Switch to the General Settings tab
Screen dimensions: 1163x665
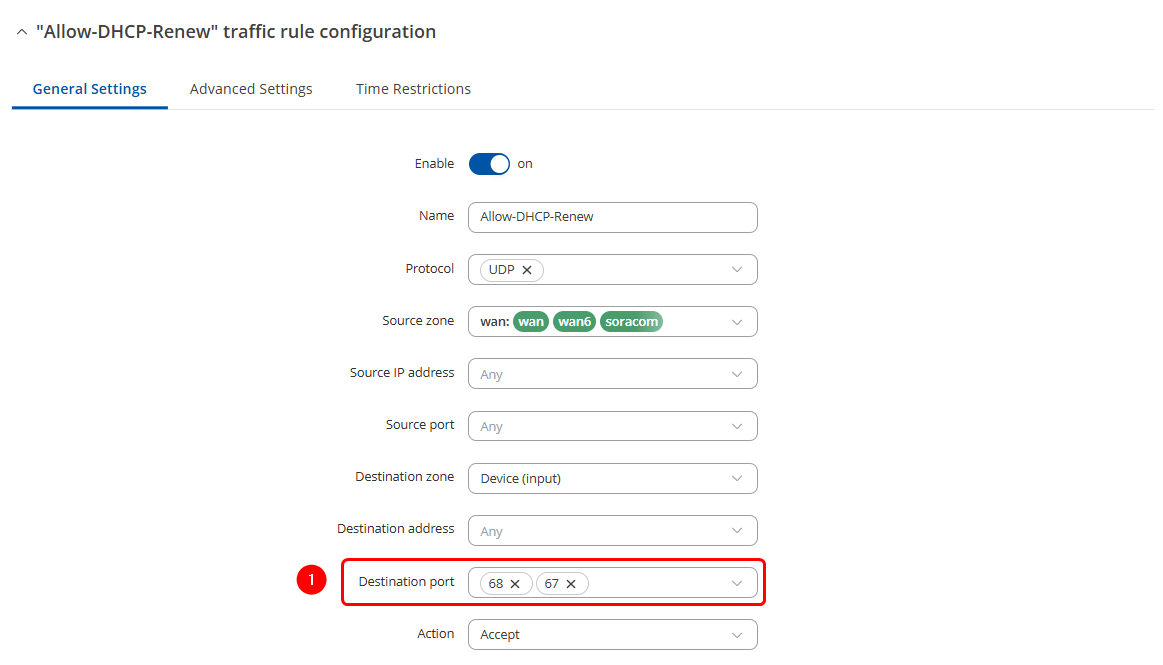point(90,89)
